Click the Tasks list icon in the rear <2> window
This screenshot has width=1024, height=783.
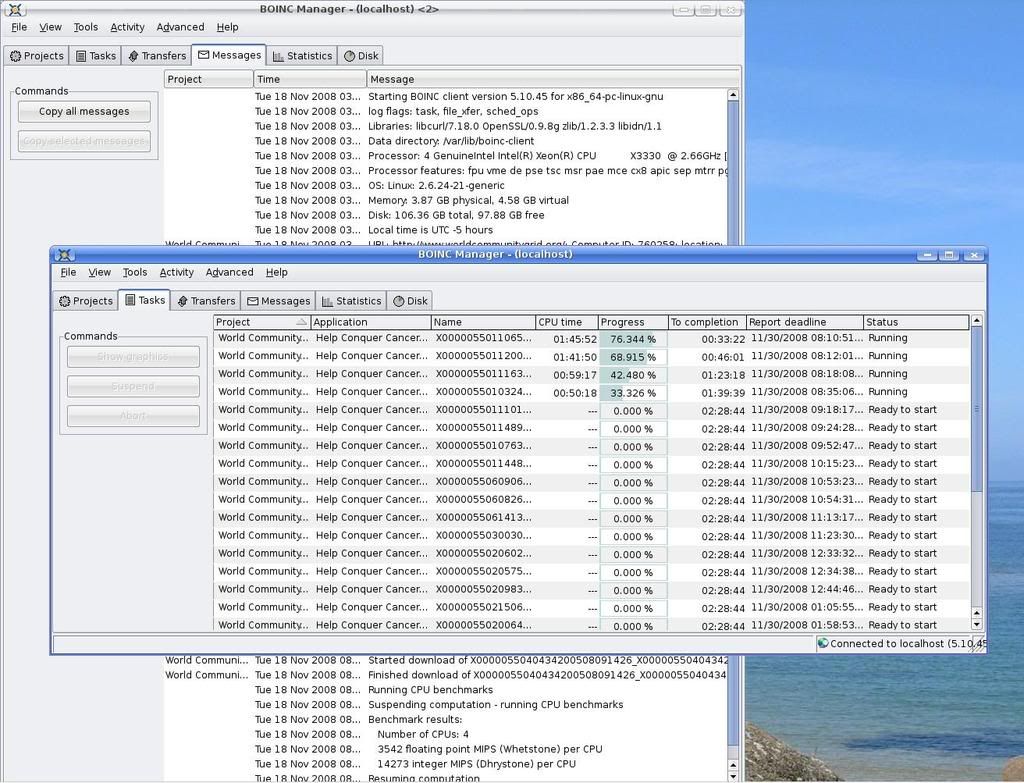(x=81, y=56)
